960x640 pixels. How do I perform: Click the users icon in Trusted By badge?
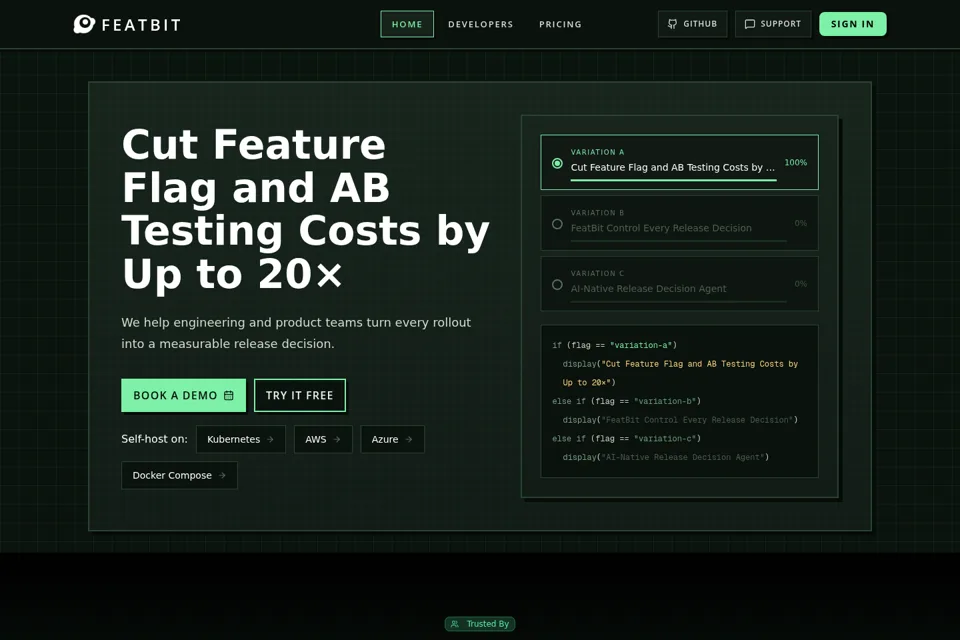(455, 623)
